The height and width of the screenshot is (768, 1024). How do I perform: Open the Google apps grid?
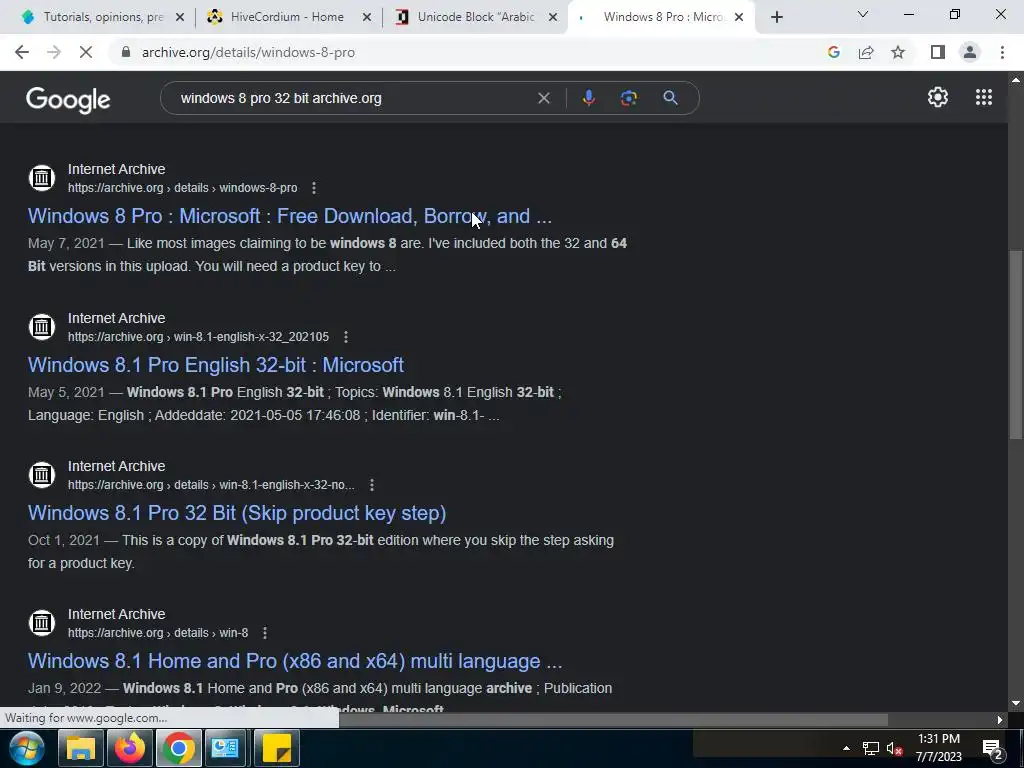click(984, 97)
